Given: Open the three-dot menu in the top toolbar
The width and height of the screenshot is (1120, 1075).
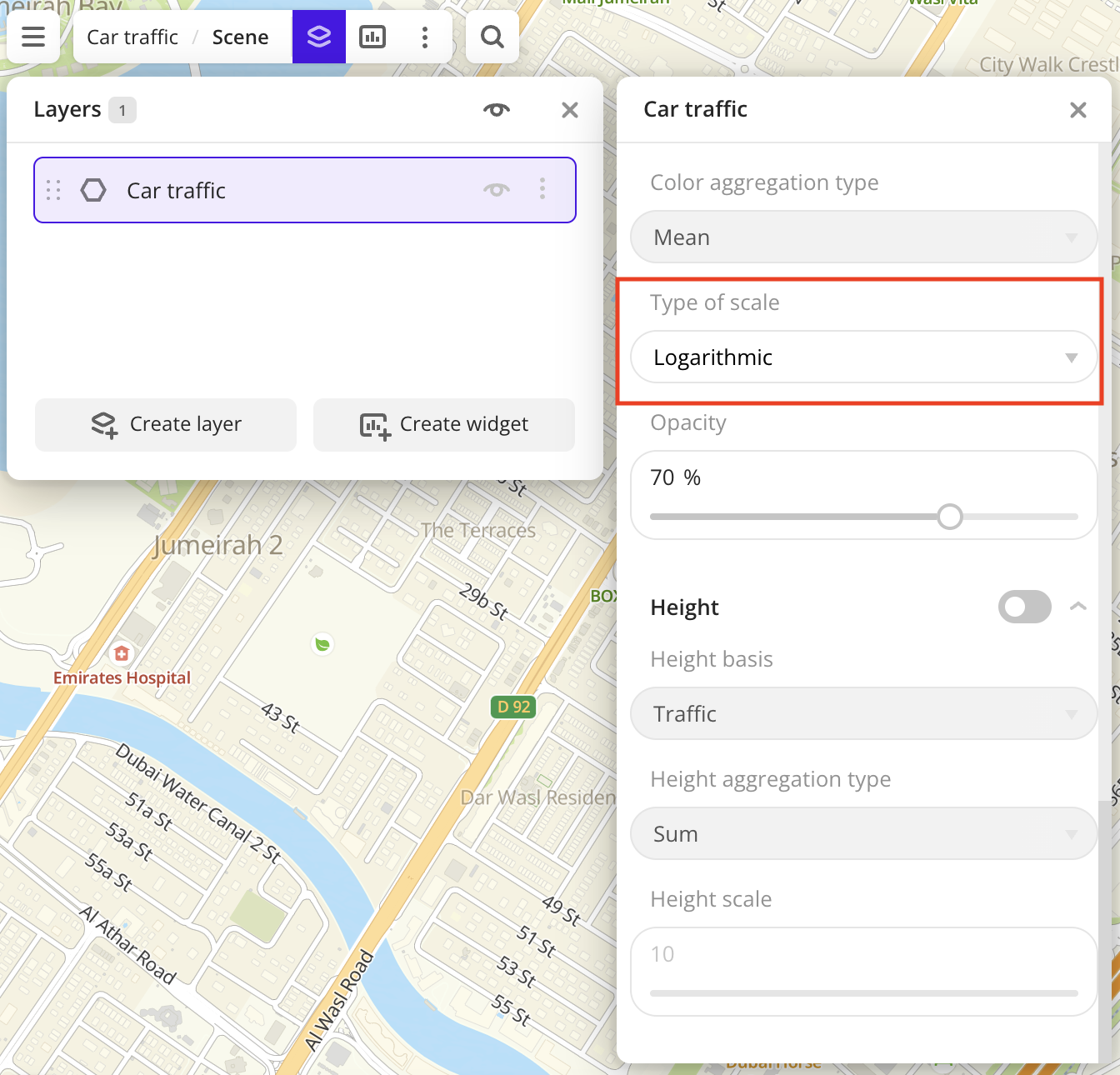Looking at the screenshot, I should pos(425,37).
